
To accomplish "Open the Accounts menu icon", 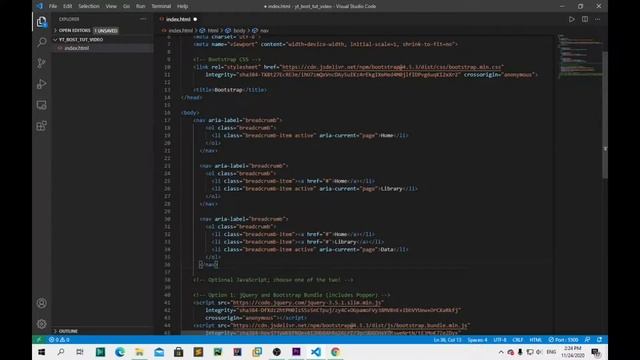I will [42, 303].
